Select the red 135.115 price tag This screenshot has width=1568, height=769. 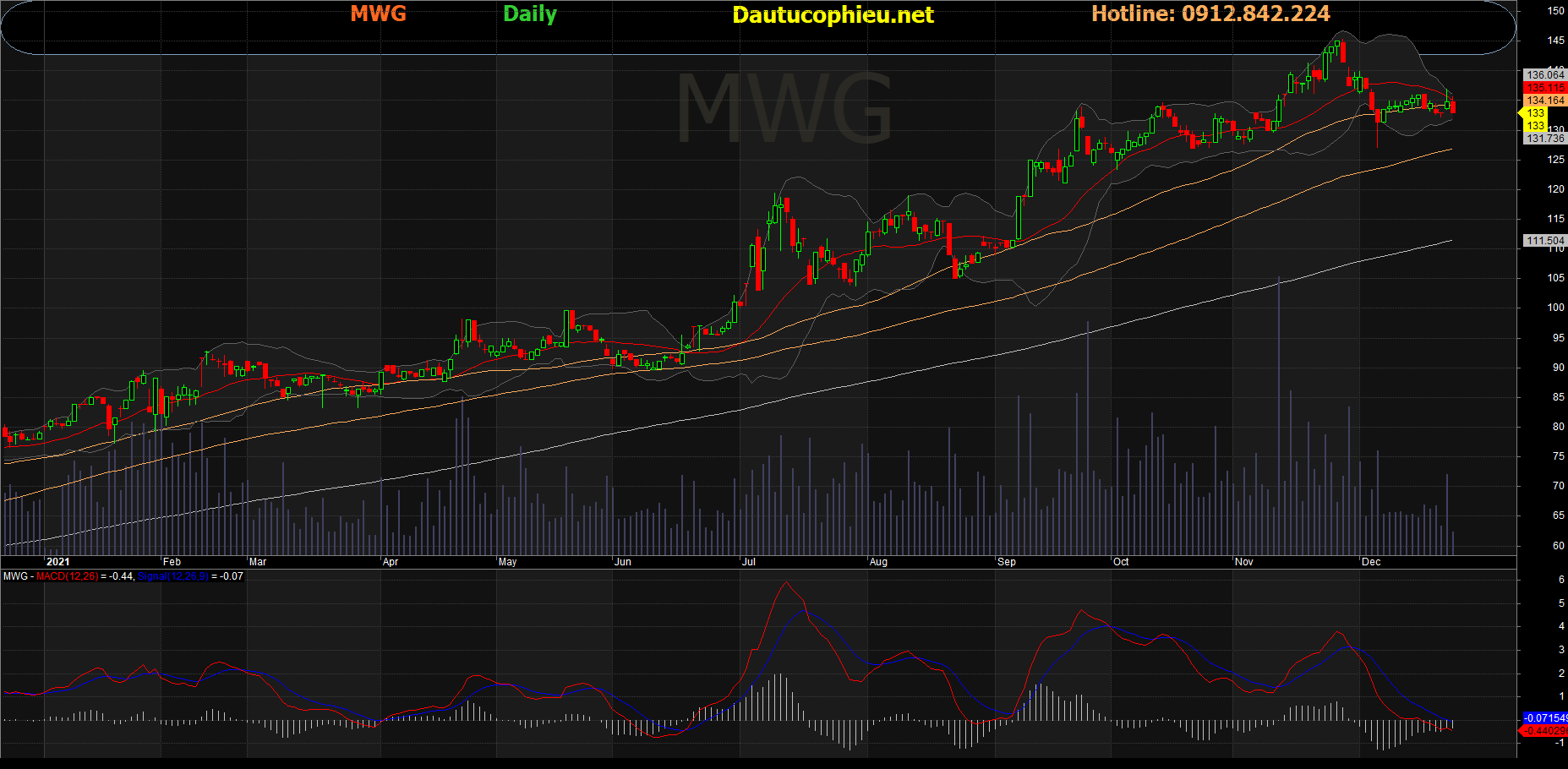click(1544, 88)
